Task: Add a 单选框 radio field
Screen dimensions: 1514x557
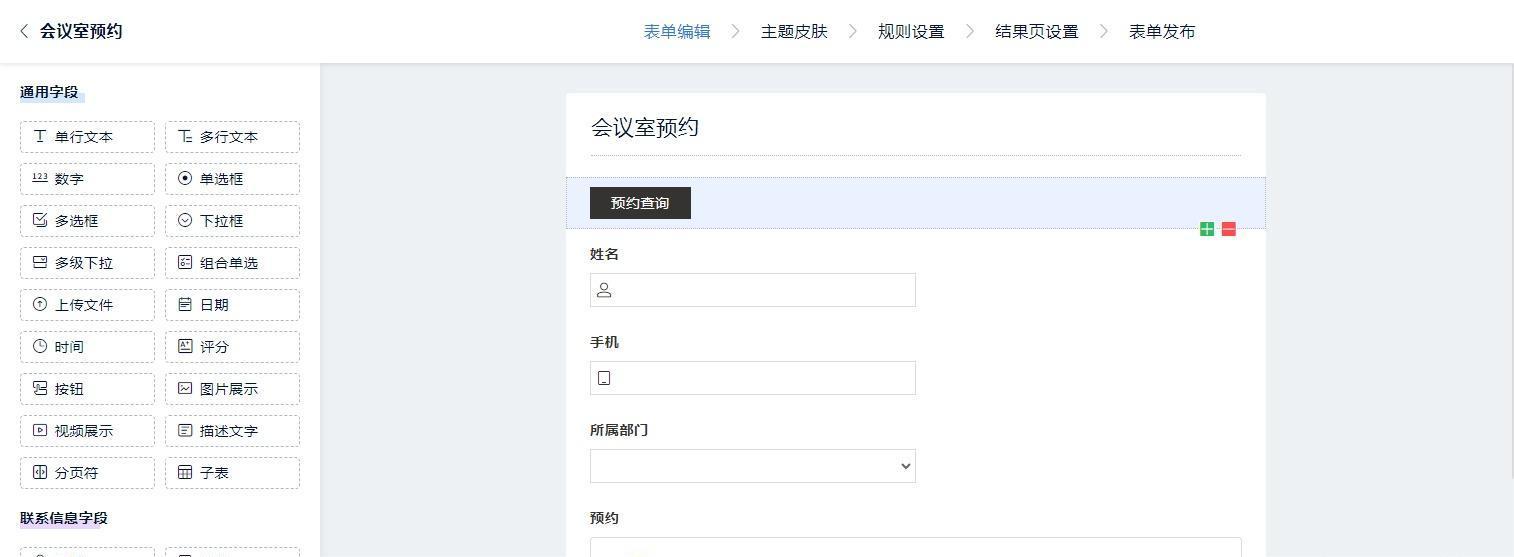Action: pos(232,179)
